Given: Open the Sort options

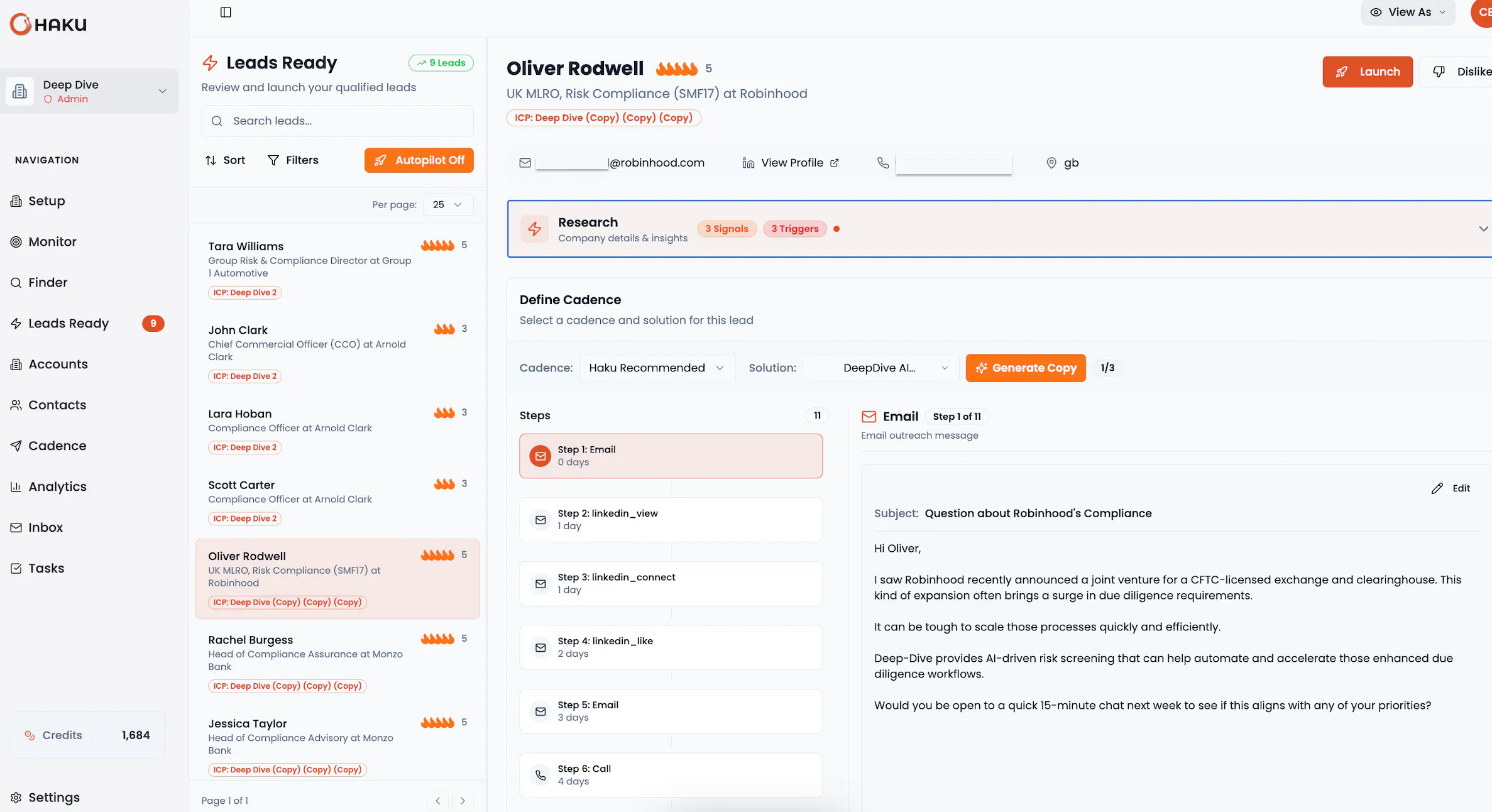Looking at the screenshot, I should 225,160.
